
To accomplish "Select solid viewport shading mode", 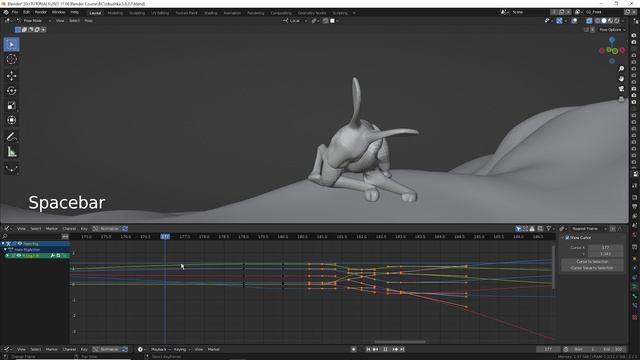I will click(604, 21).
